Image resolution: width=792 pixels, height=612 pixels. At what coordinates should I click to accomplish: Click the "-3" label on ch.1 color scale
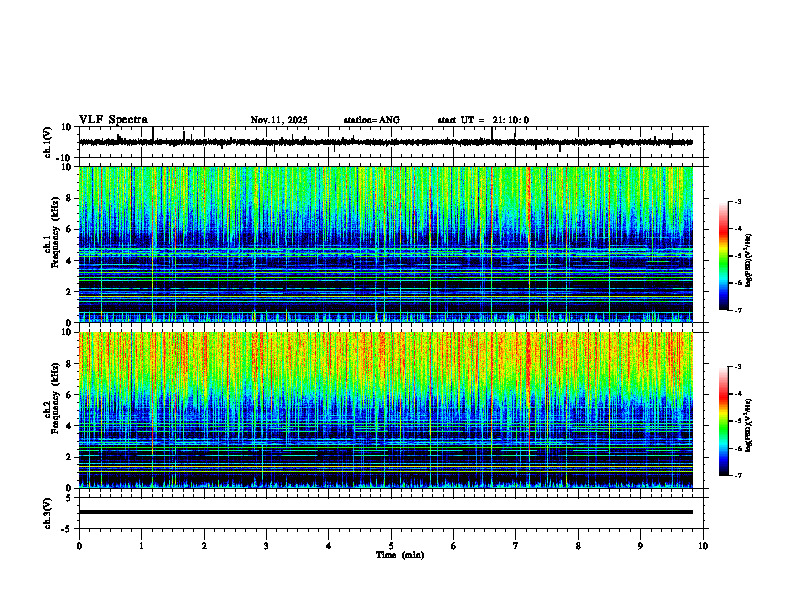(x=738, y=202)
